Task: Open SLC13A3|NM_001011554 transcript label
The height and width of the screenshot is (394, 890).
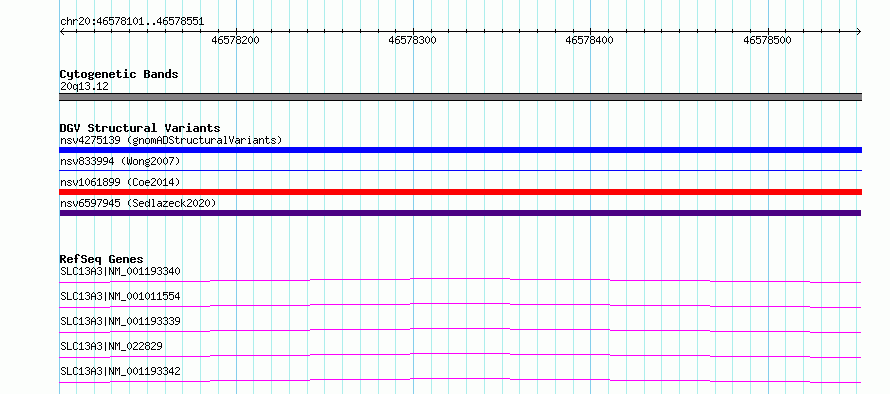Action: click(x=120, y=296)
